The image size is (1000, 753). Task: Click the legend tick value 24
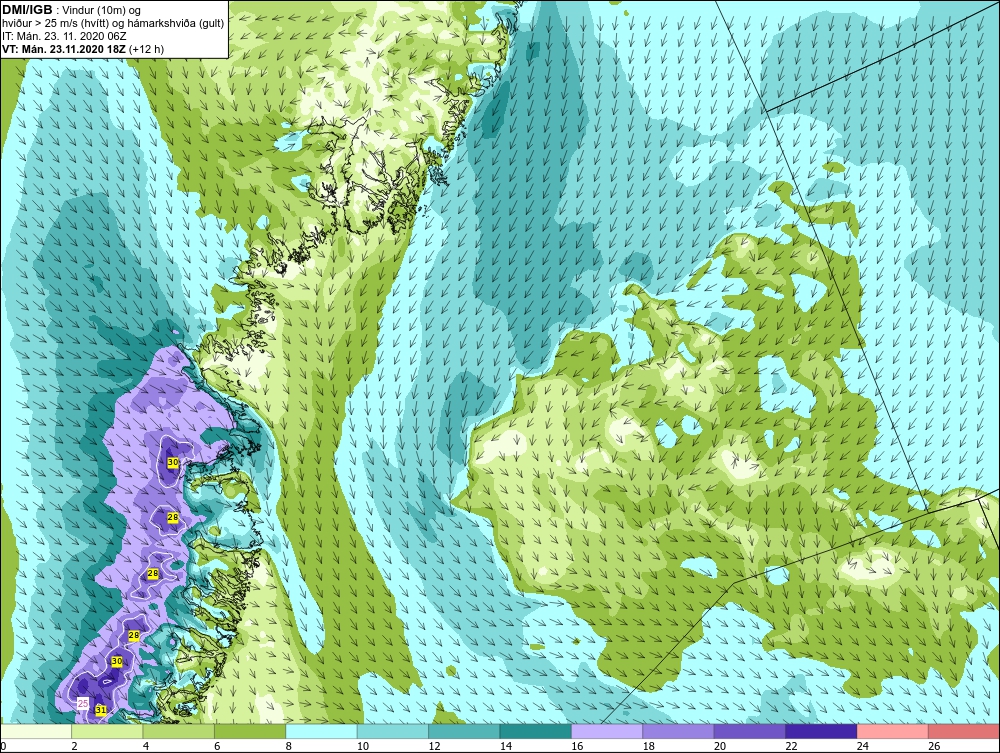tap(863, 746)
